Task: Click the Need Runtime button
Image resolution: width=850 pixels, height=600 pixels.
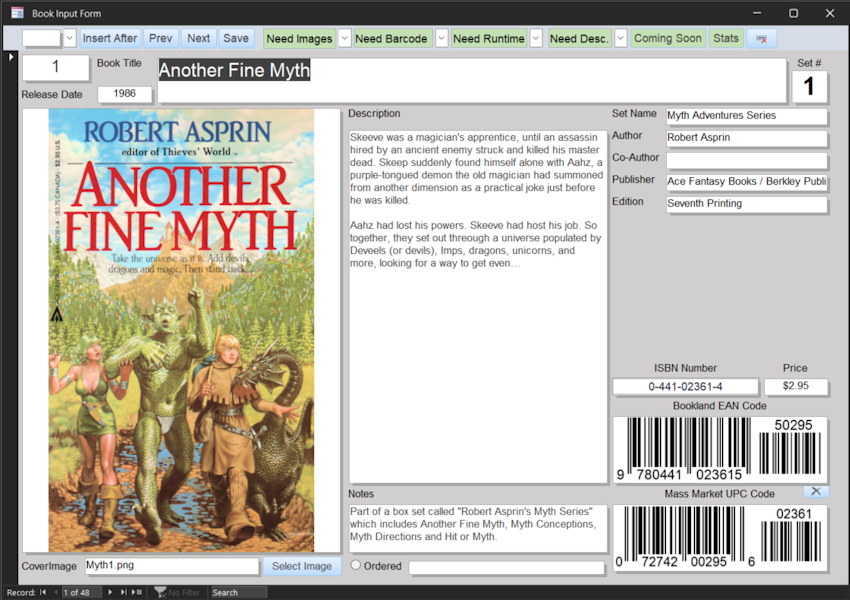Action: coord(488,38)
